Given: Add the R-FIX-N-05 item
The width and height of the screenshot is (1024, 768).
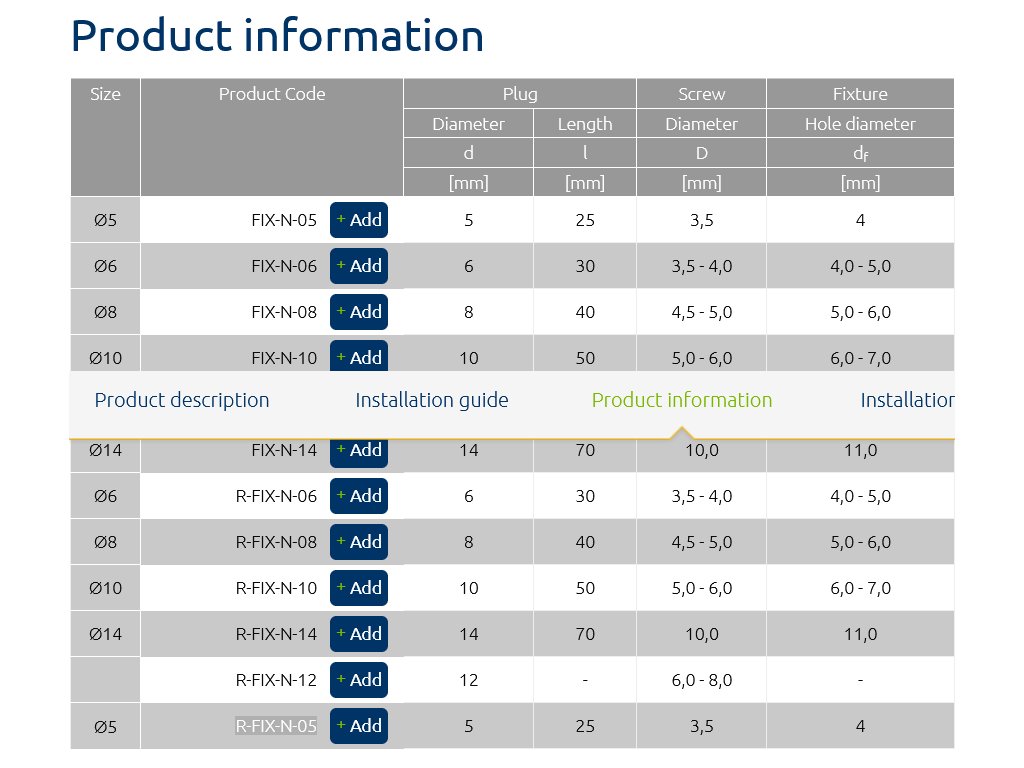Looking at the screenshot, I should 358,726.
